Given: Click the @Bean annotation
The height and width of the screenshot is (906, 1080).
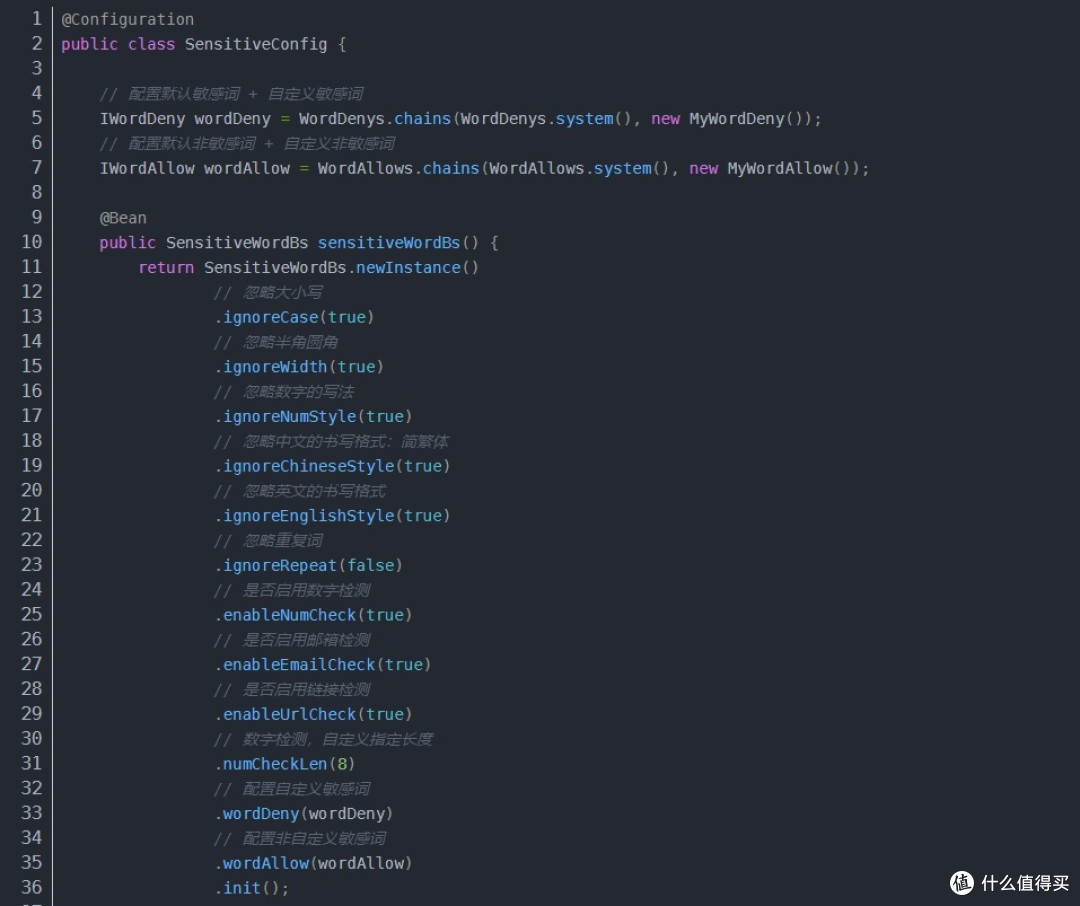Looking at the screenshot, I should [123, 218].
